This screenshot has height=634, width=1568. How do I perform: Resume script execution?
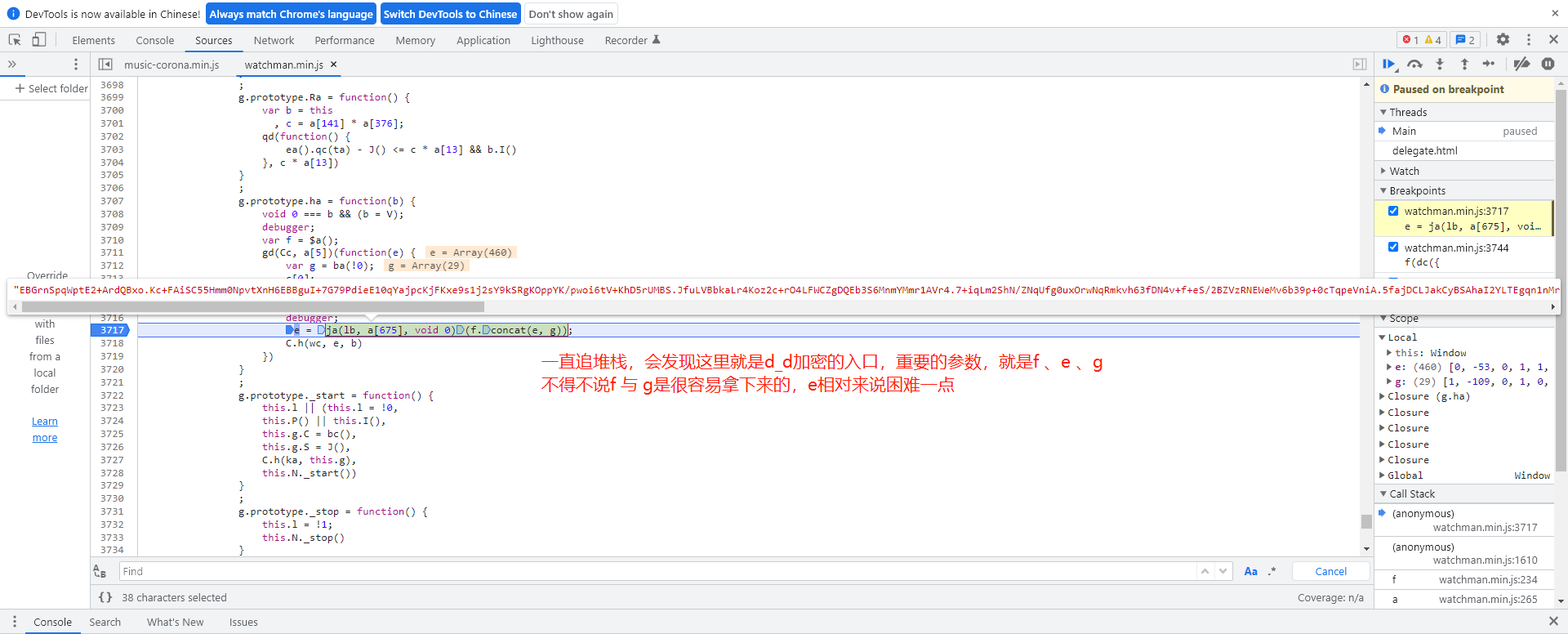1389,64
